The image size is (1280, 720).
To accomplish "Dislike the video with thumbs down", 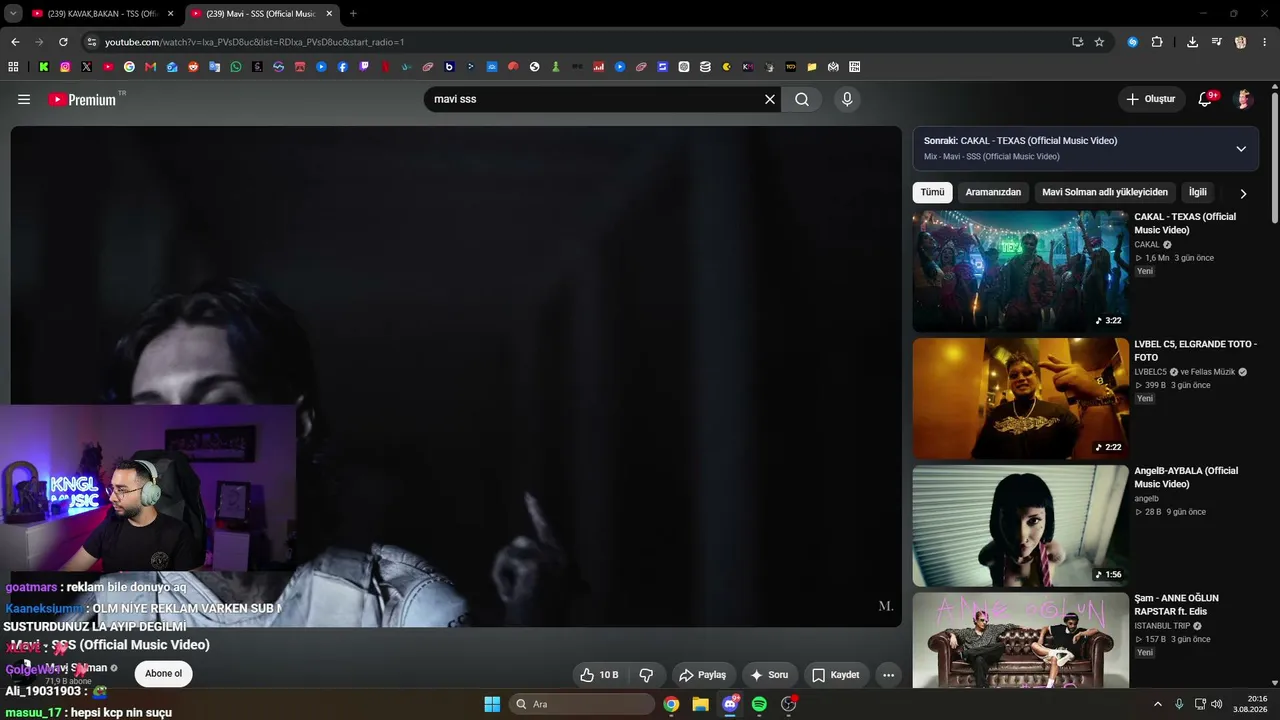I will point(646,675).
